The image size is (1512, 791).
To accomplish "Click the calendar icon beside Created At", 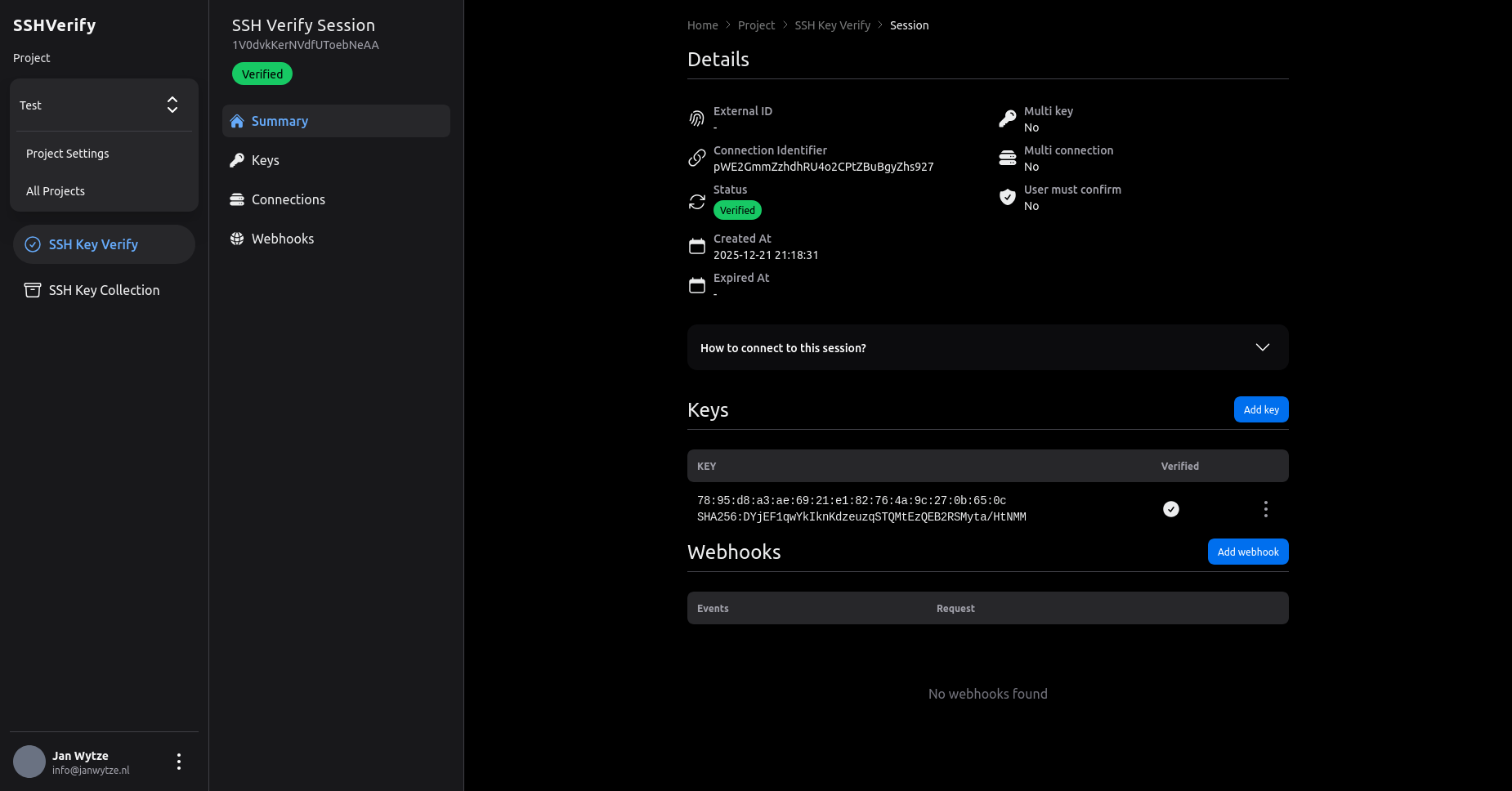I will [697, 245].
